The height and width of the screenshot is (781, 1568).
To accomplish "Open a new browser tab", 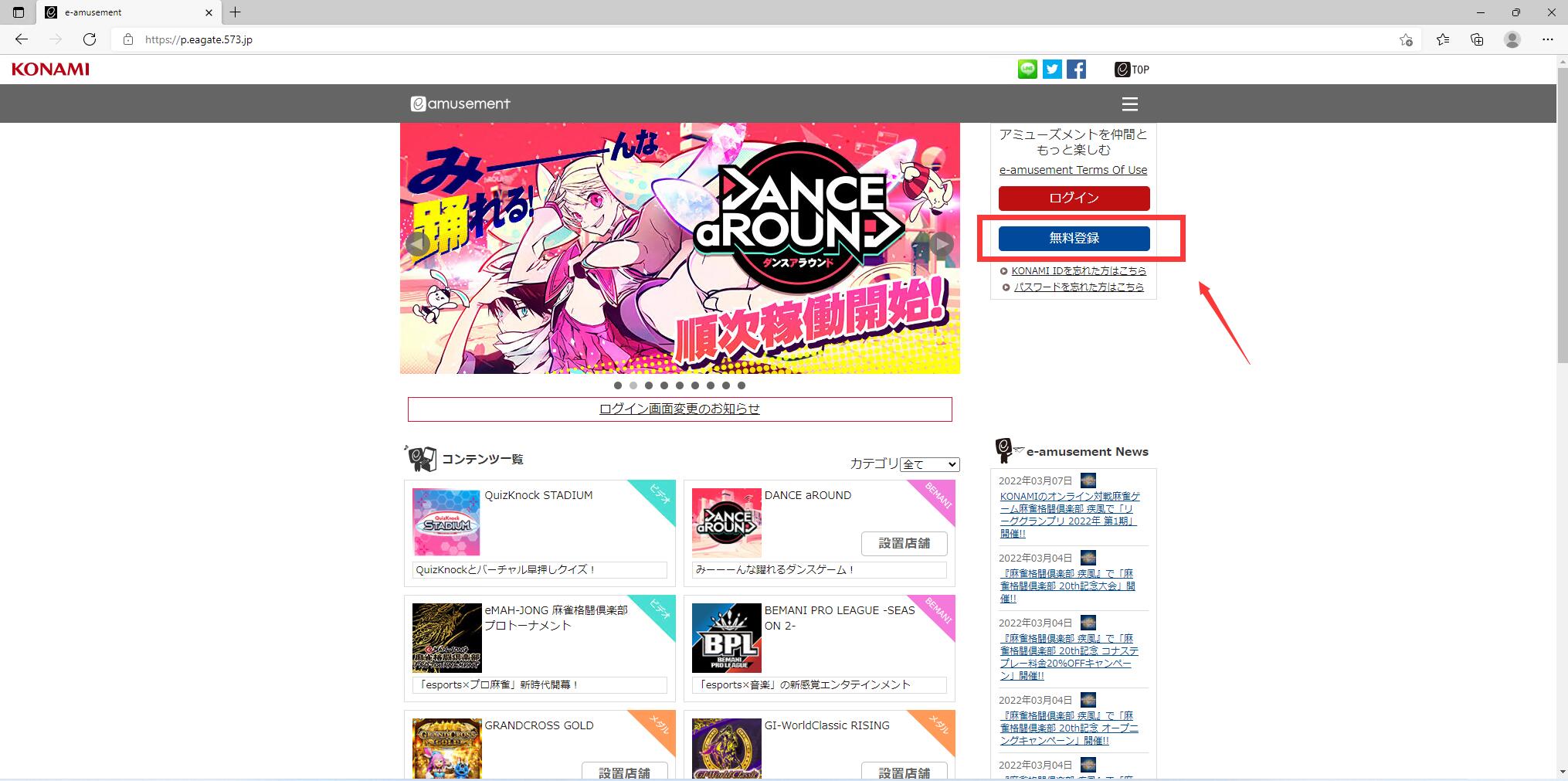I will [x=236, y=12].
